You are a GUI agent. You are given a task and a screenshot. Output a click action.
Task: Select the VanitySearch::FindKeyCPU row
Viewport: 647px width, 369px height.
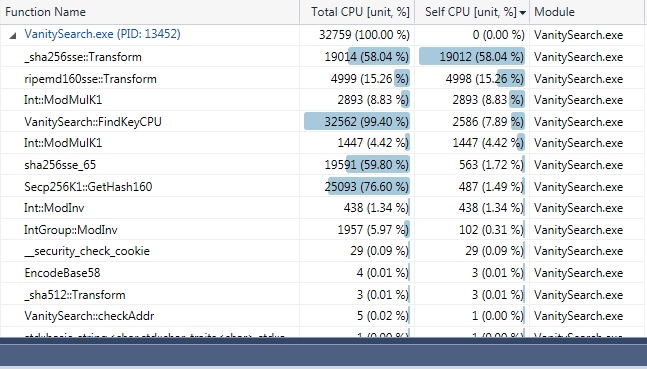324,122
